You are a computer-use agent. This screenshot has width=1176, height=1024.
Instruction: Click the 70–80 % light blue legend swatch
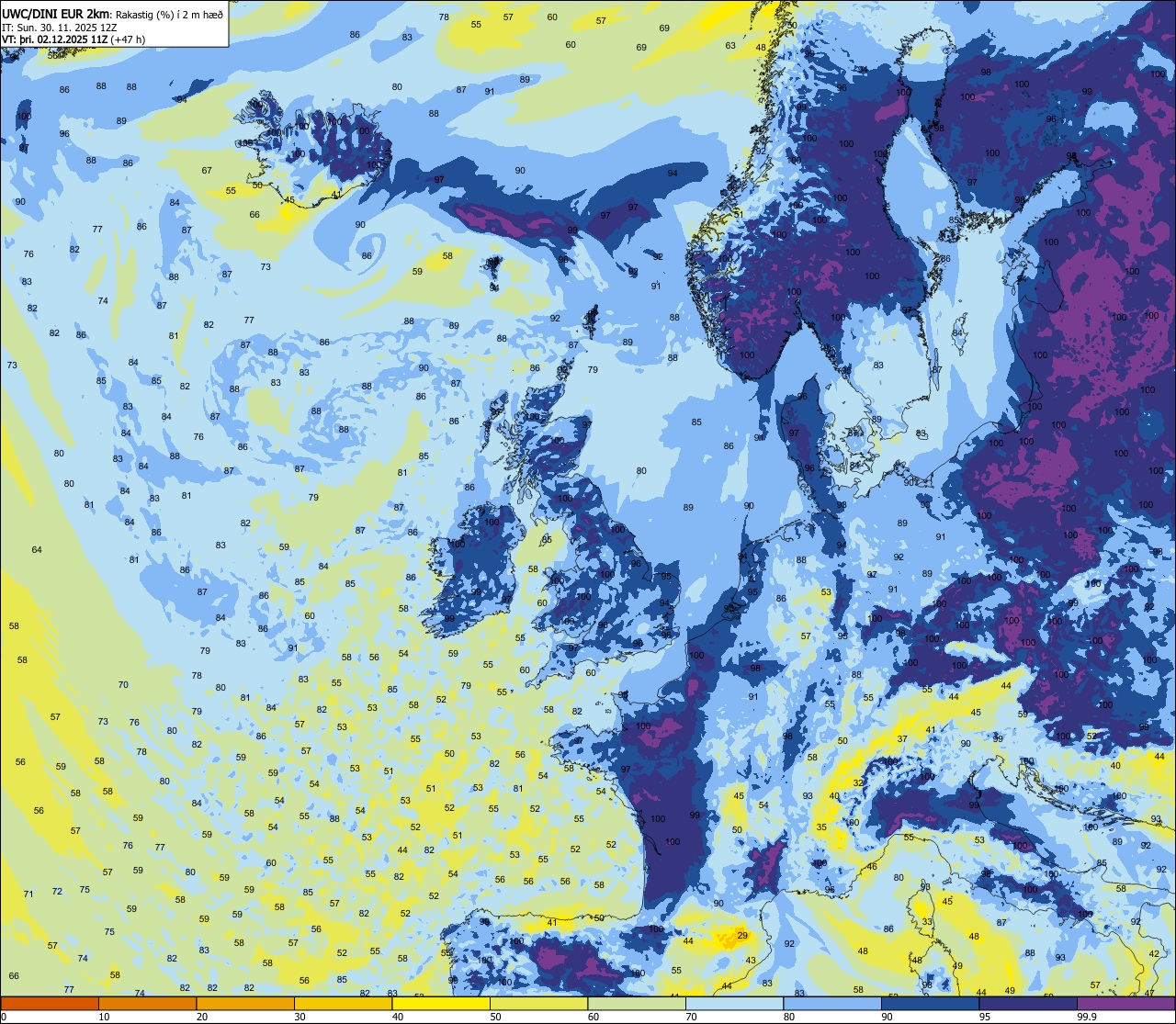(734, 1003)
